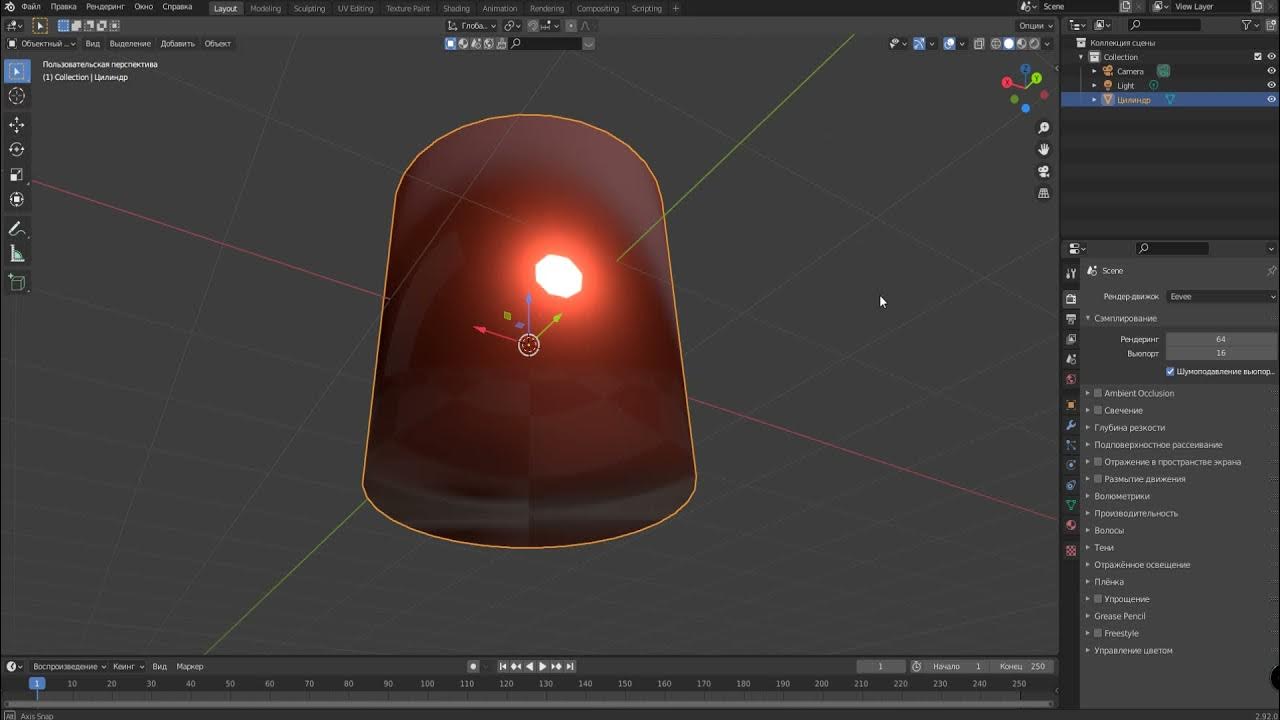Switch to rendered viewport shading
This screenshot has height=720, width=1280.
[x=1035, y=44]
